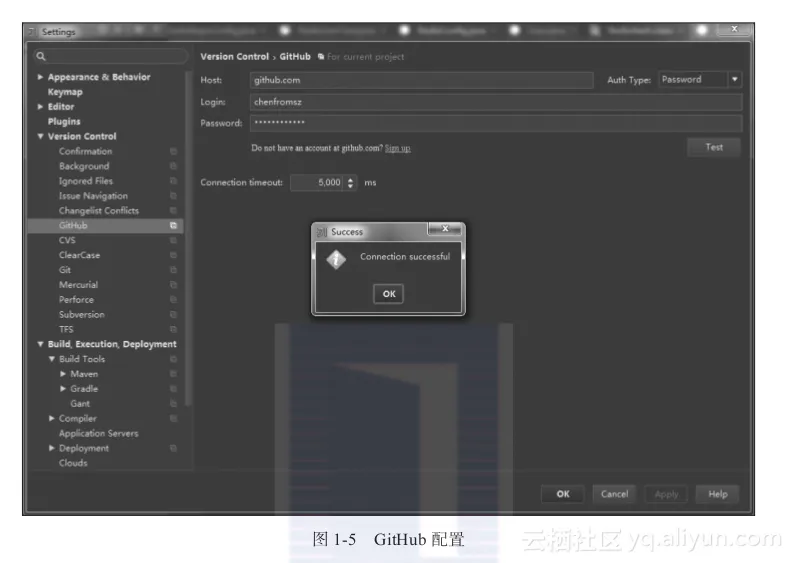Image resolution: width=793 pixels, height=563 pixels.
Task: Select GitHub in the settings tree
Action: [105, 226]
